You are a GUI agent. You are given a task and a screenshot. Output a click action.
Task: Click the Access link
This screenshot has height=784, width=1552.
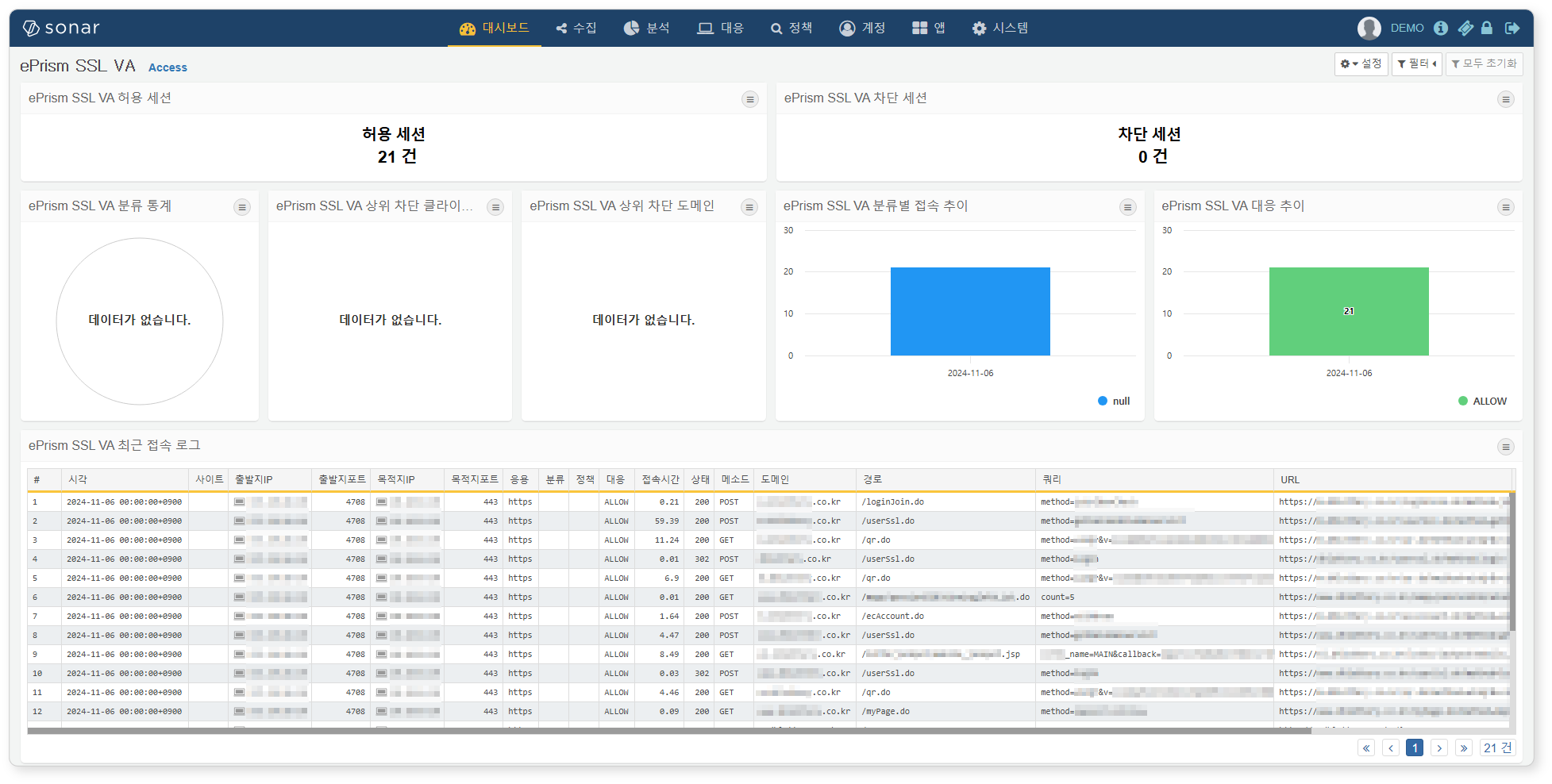click(168, 67)
